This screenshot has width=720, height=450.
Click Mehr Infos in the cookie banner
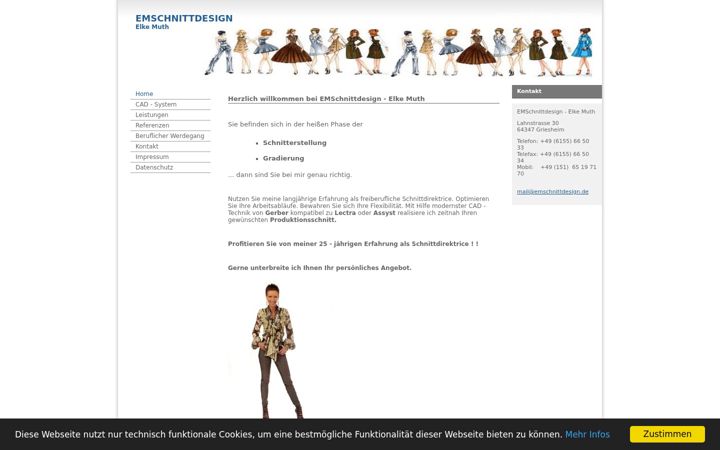587,434
